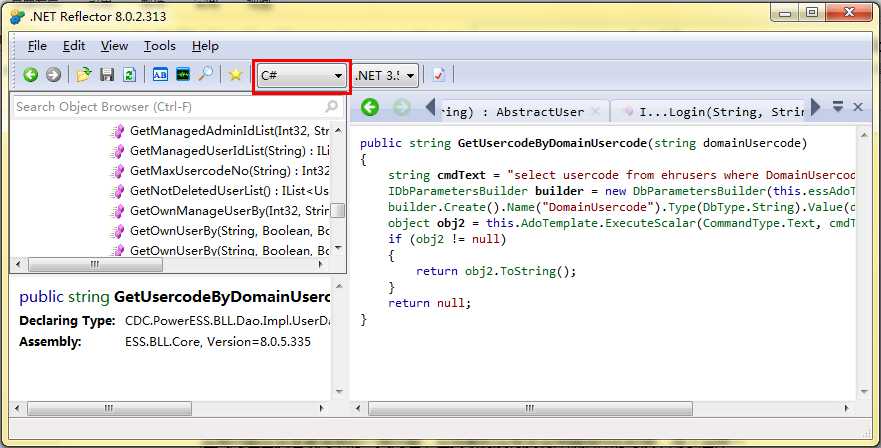Click the .NET Reflector app icon in title bar
Viewport: 881px width, 448px height.
pos(18,16)
